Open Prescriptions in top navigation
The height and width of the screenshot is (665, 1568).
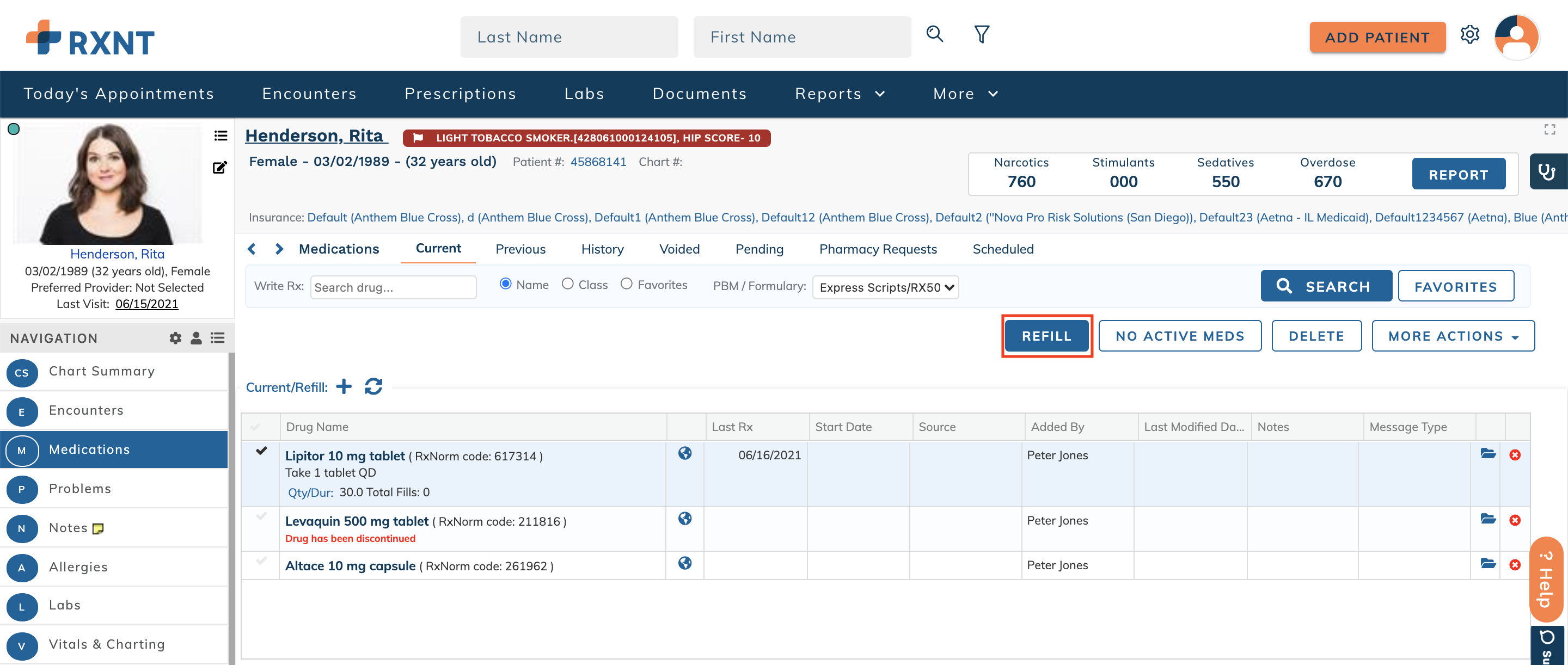460,94
